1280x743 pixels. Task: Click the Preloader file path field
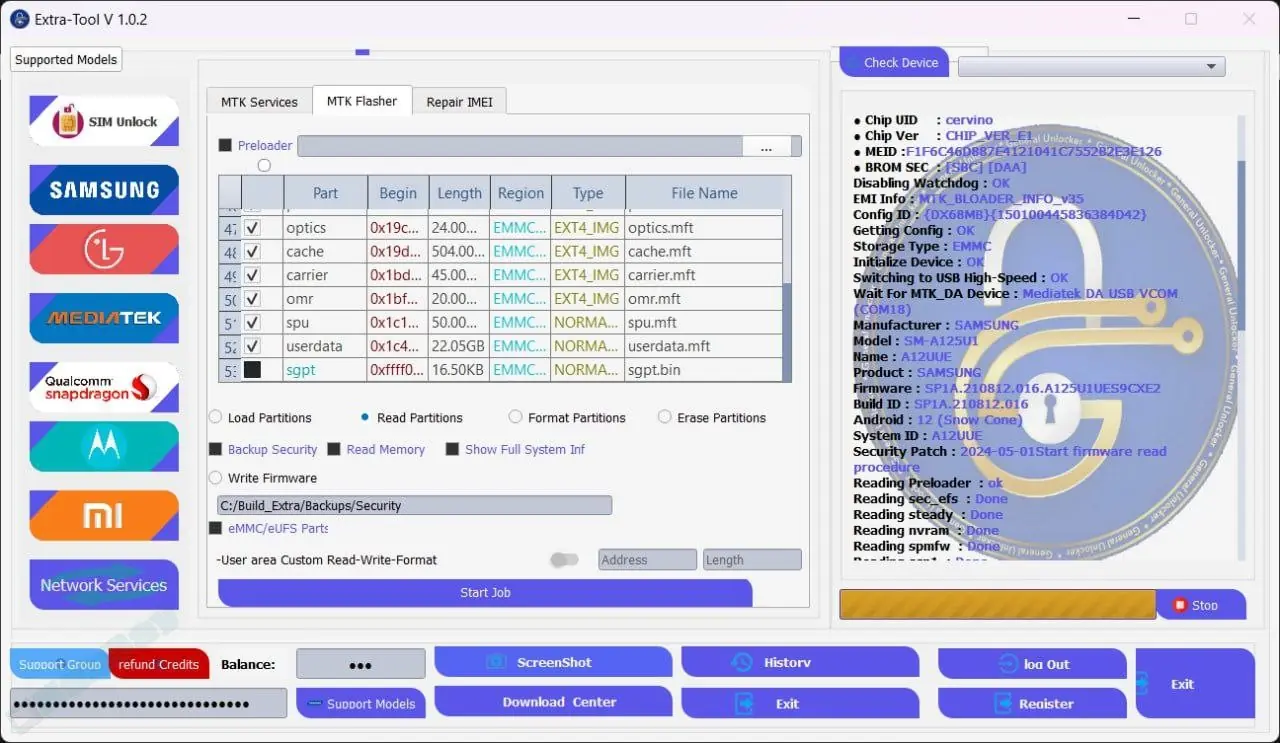pos(520,147)
